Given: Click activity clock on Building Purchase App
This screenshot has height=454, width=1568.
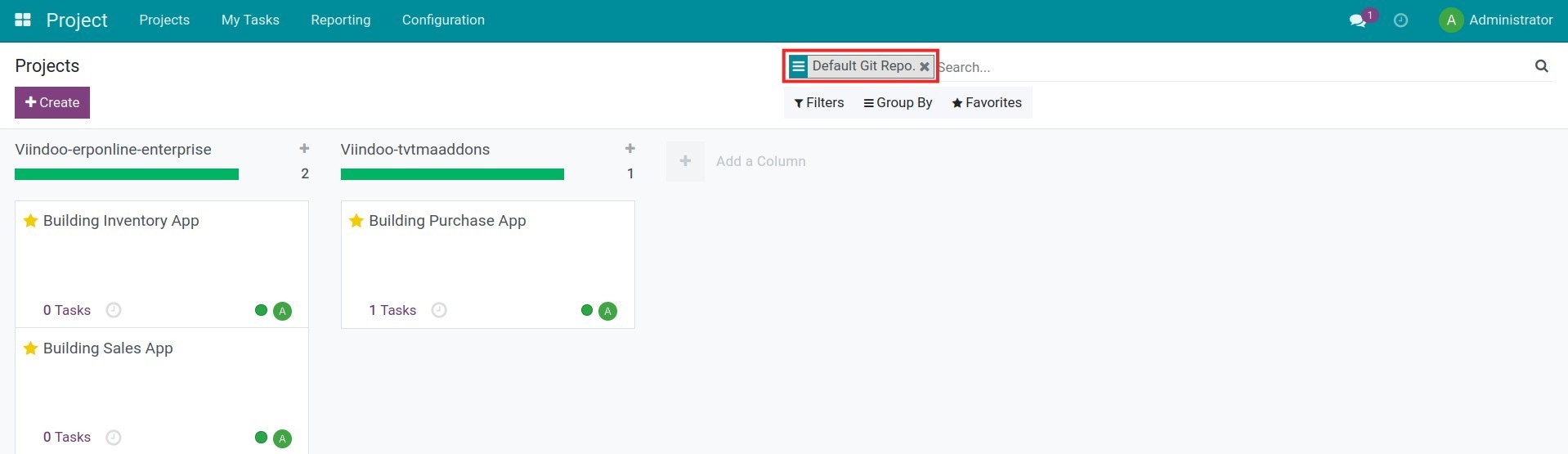Looking at the screenshot, I should 439,310.
